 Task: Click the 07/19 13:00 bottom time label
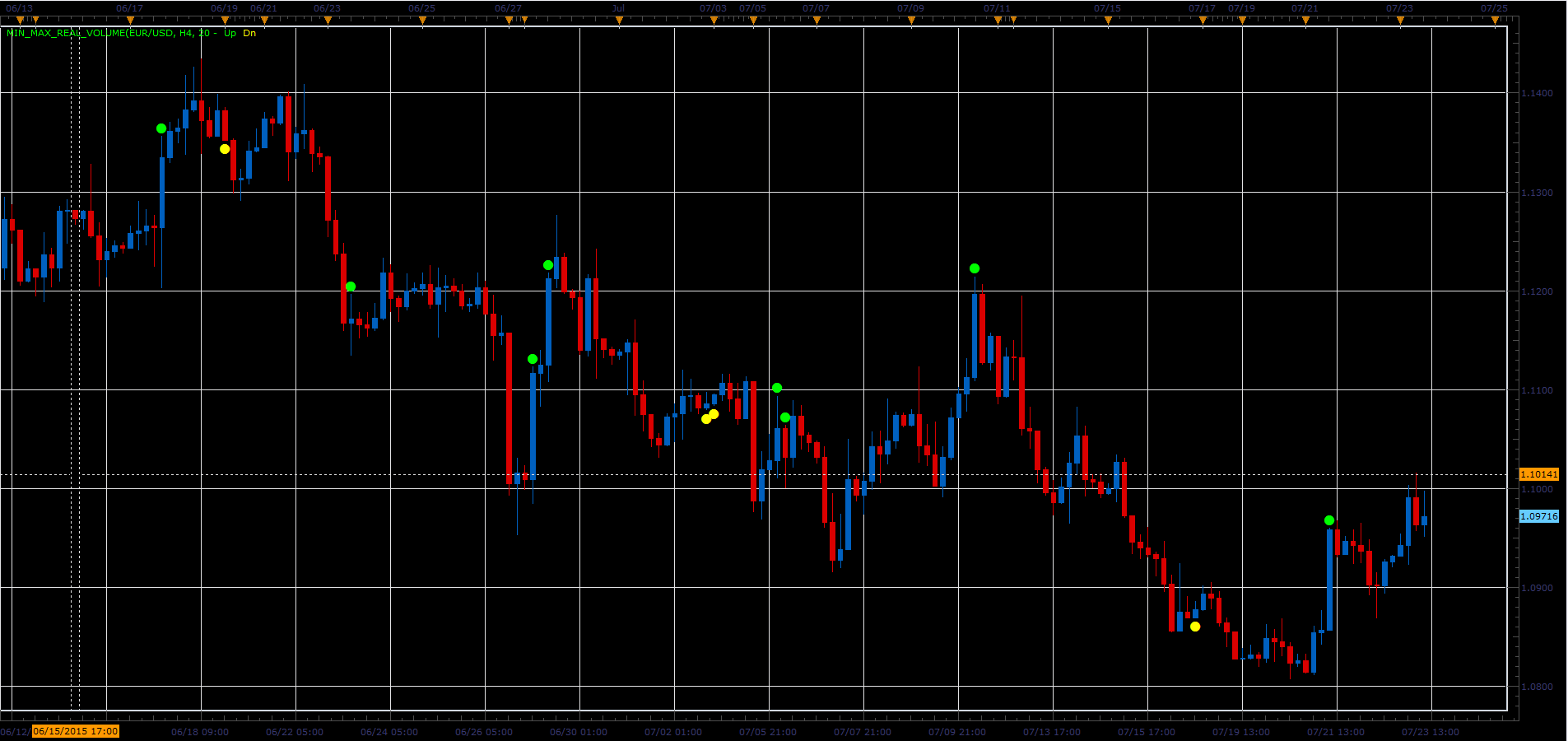pos(1241,732)
